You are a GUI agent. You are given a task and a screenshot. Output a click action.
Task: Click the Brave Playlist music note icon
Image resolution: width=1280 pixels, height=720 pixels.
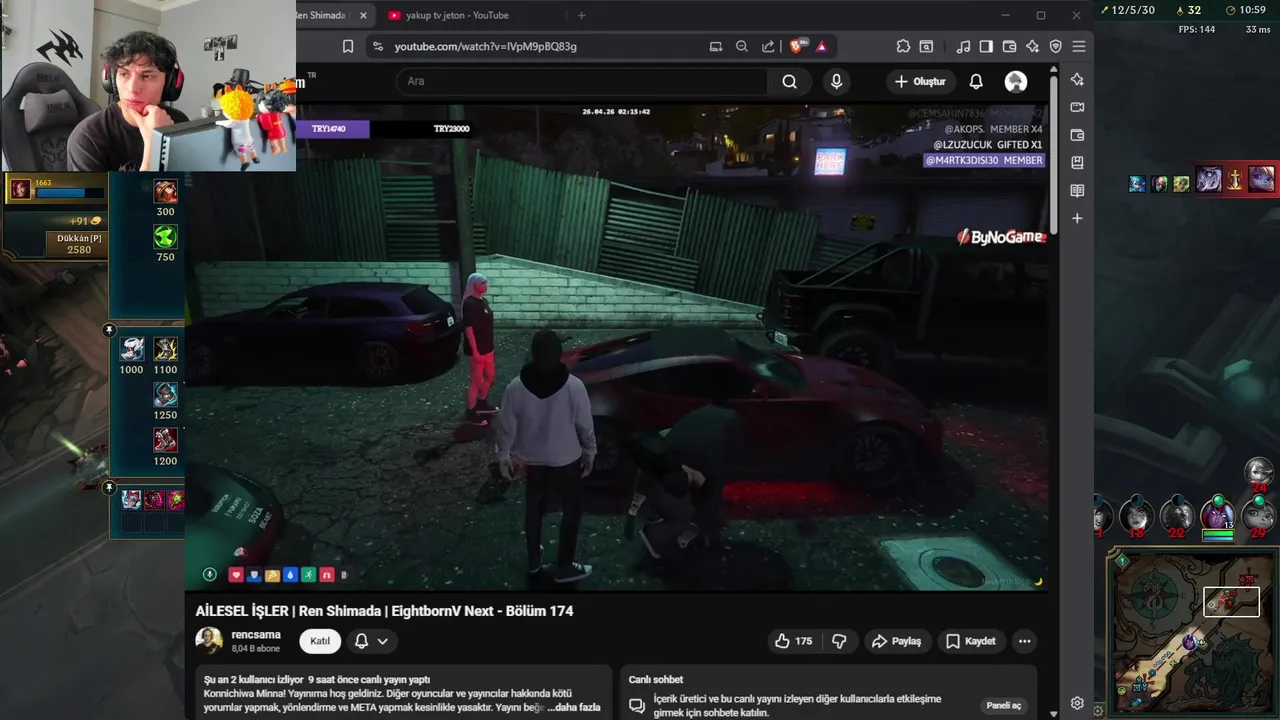963,46
